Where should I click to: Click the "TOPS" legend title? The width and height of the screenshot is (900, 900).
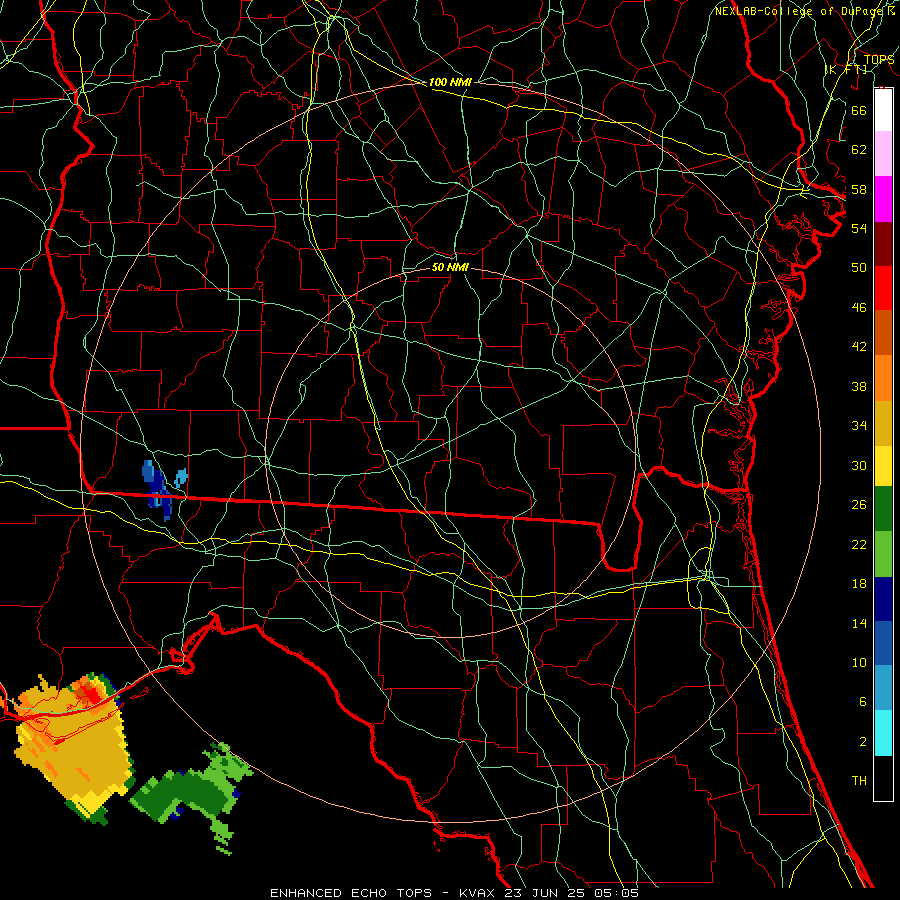pyautogui.click(x=879, y=60)
